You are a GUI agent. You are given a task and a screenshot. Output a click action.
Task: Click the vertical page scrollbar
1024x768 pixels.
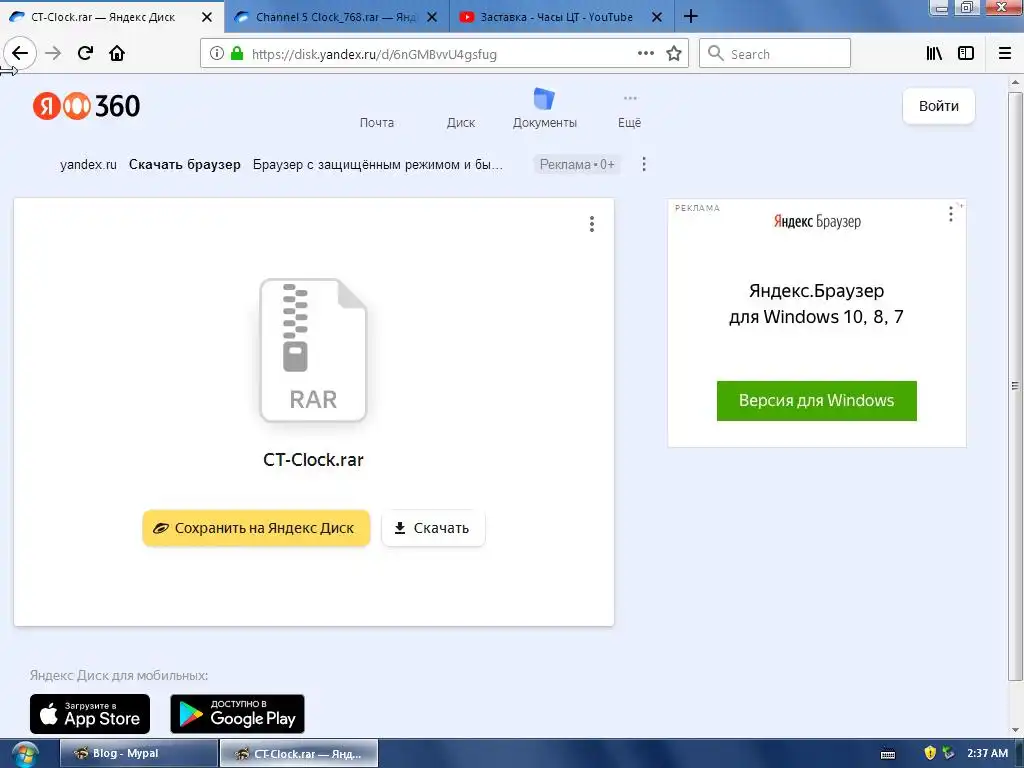pos(1015,385)
